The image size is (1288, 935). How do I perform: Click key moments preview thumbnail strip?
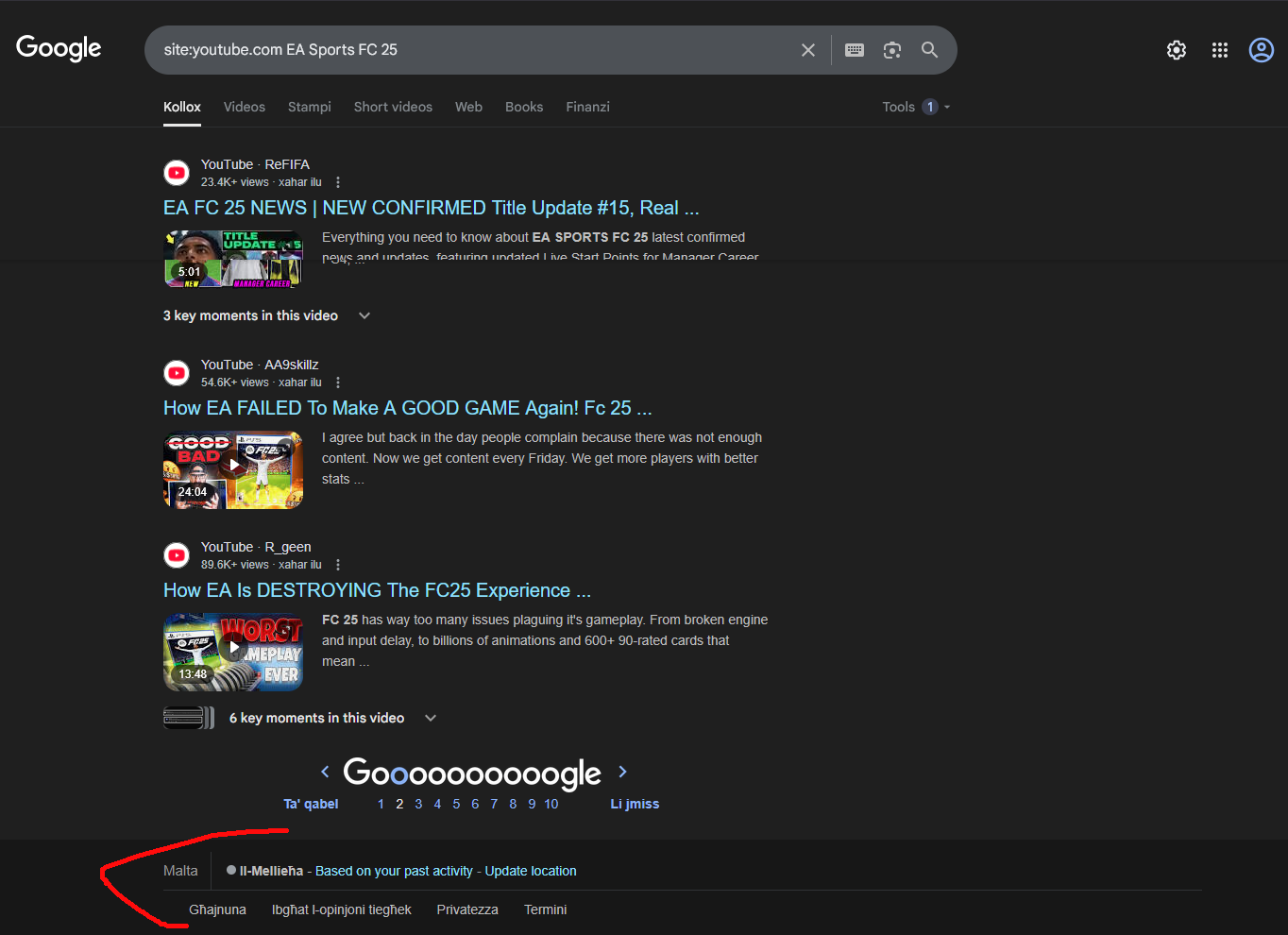pyautogui.click(x=189, y=718)
